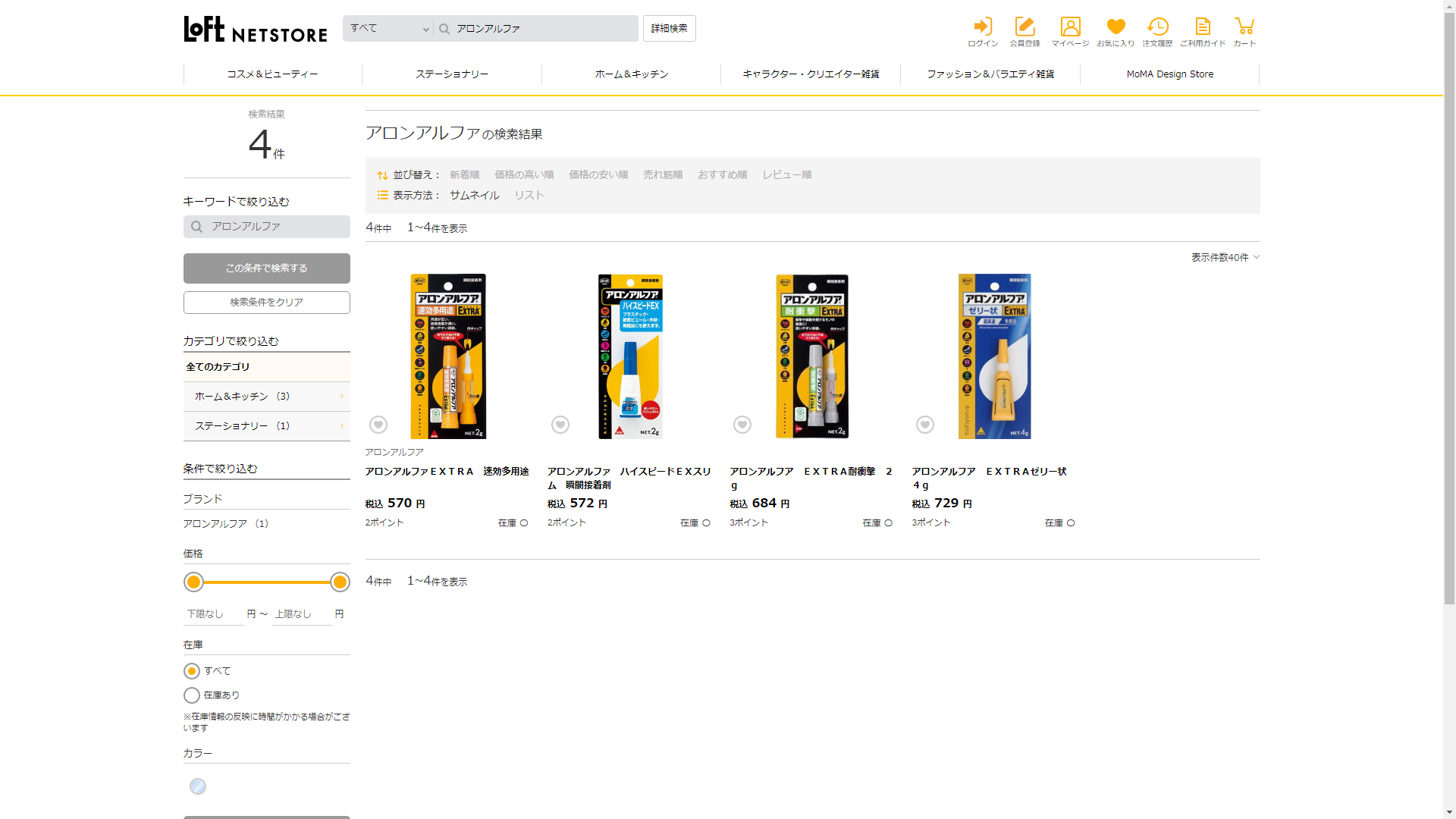
Task: Open favorites heart icon in header
Action: (1116, 28)
